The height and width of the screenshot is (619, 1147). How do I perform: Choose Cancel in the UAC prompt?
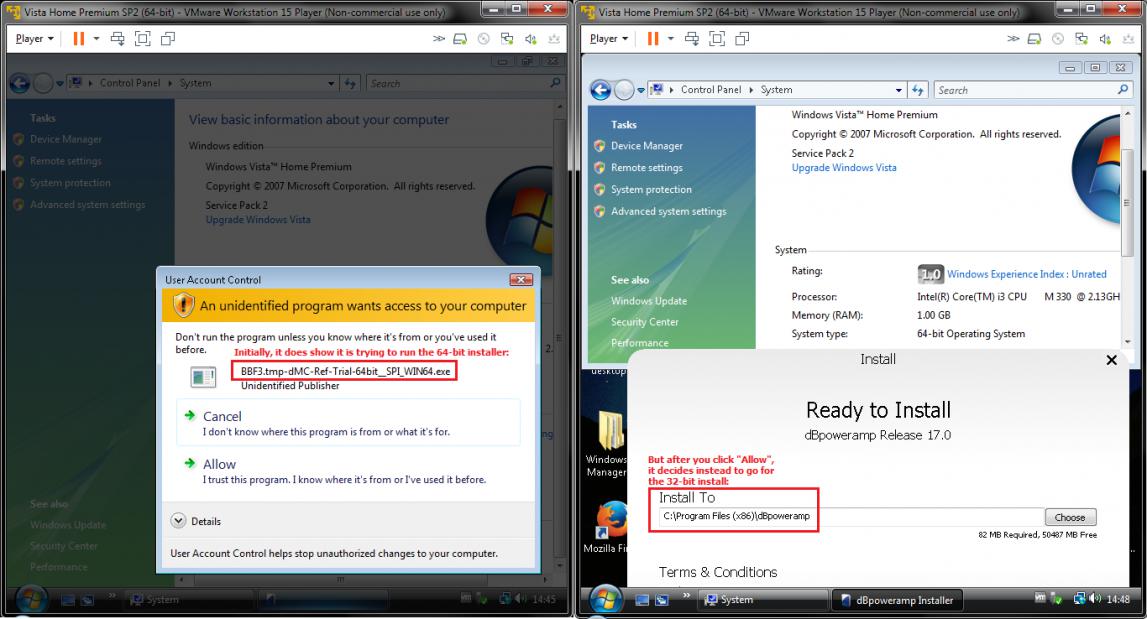click(222, 416)
